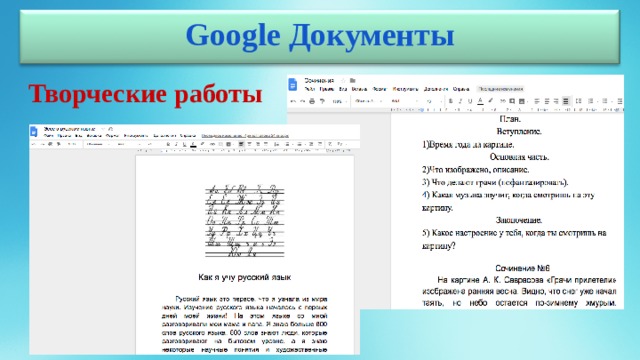Toggle bold in the Сочинение window
This screenshot has height=360, width=640.
pos(450,101)
